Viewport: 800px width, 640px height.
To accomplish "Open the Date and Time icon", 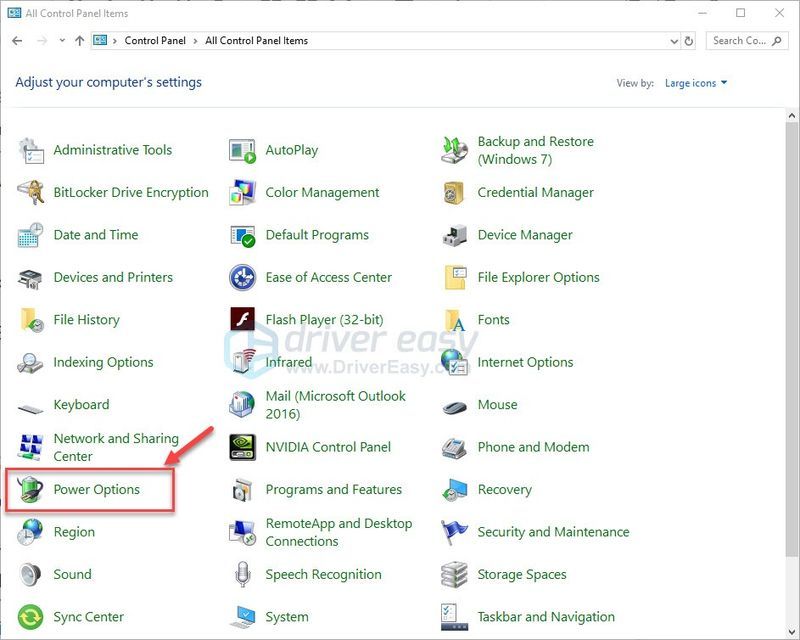I will click(x=31, y=235).
